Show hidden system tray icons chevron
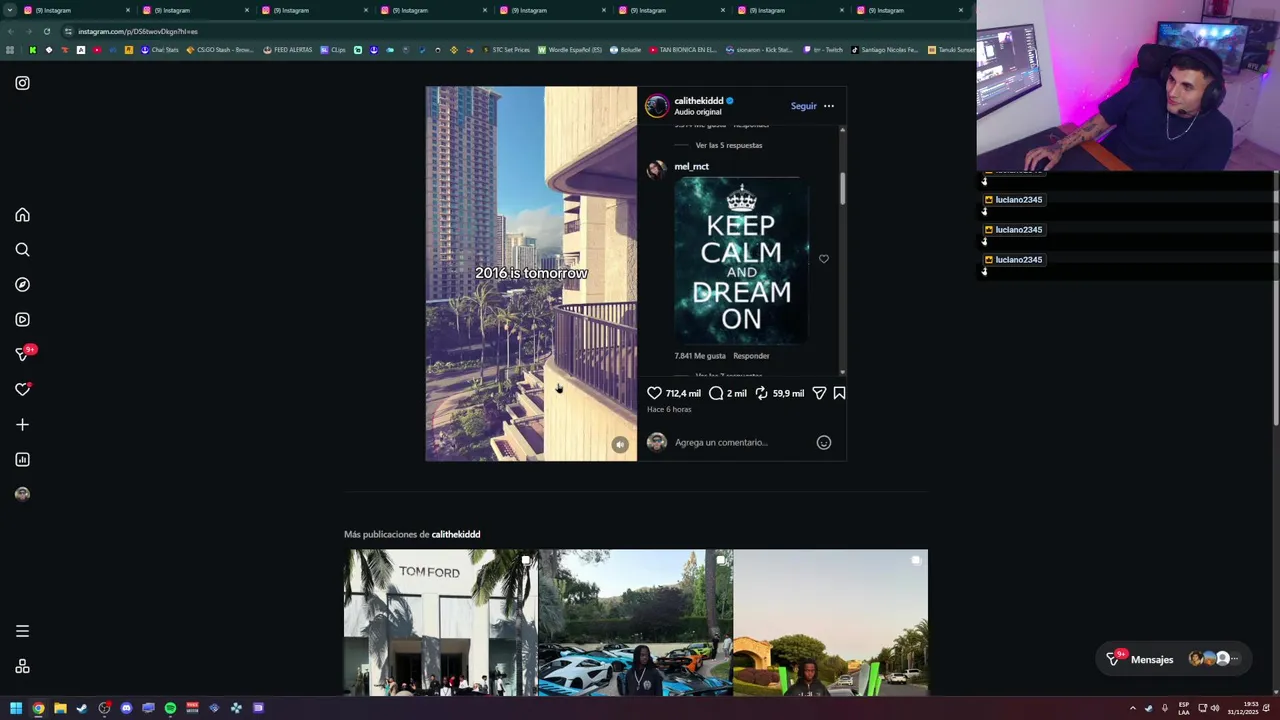 (1133, 708)
